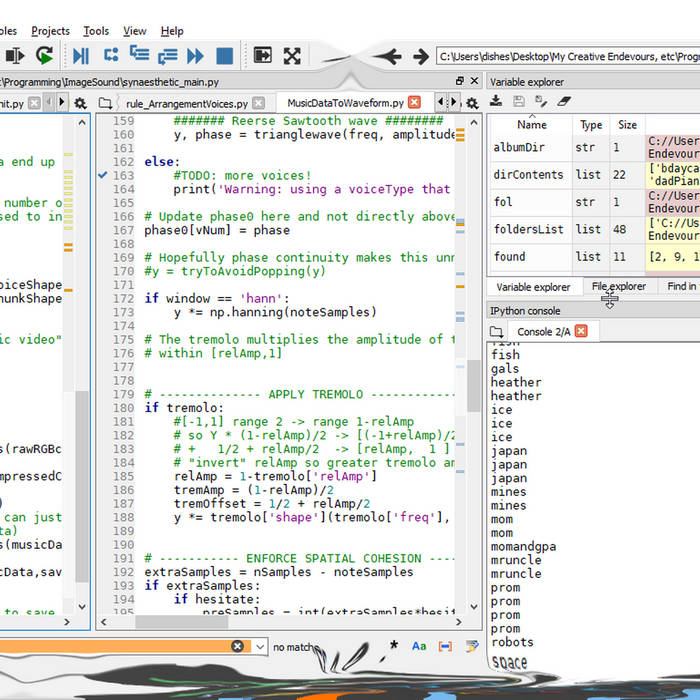The image size is (700, 700).
Task: Toggle regular expression search asterisk button
Action: tap(394, 646)
